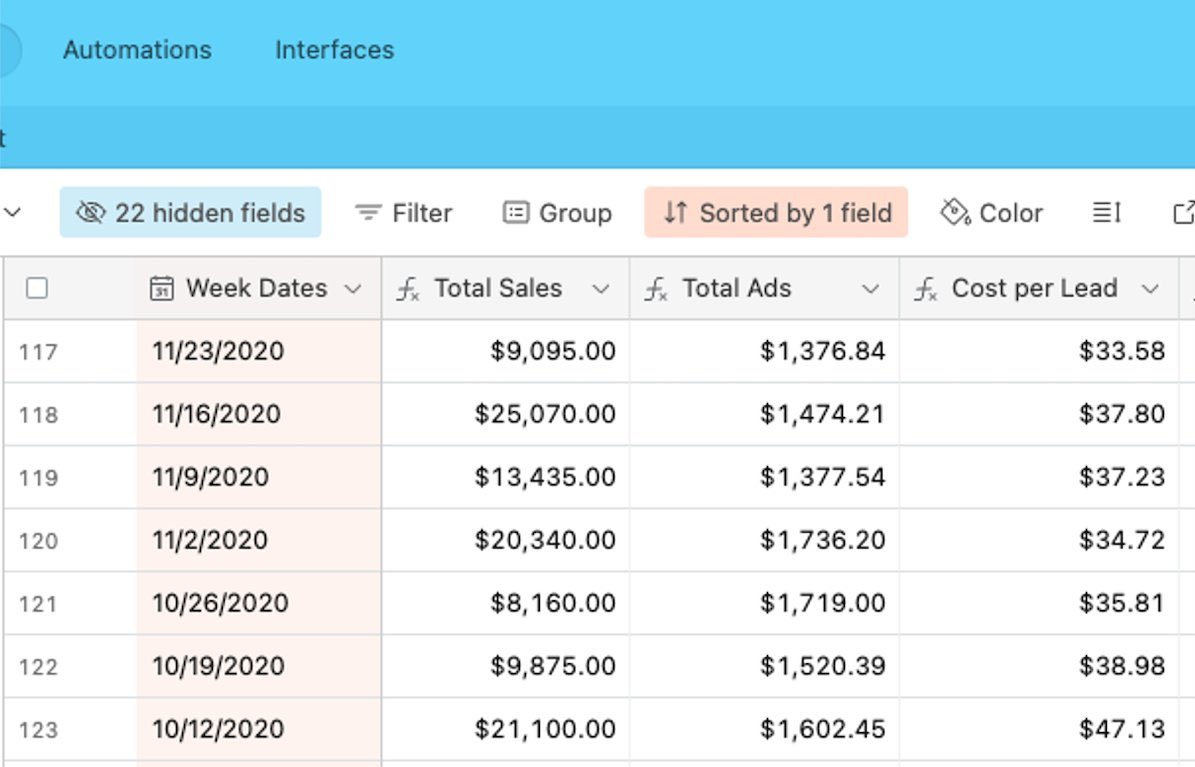Select the $34.72 Cost per Lead cell
The height and width of the screenshot is (767, 1195).
pyautogui.click(x=1039, y=541)
